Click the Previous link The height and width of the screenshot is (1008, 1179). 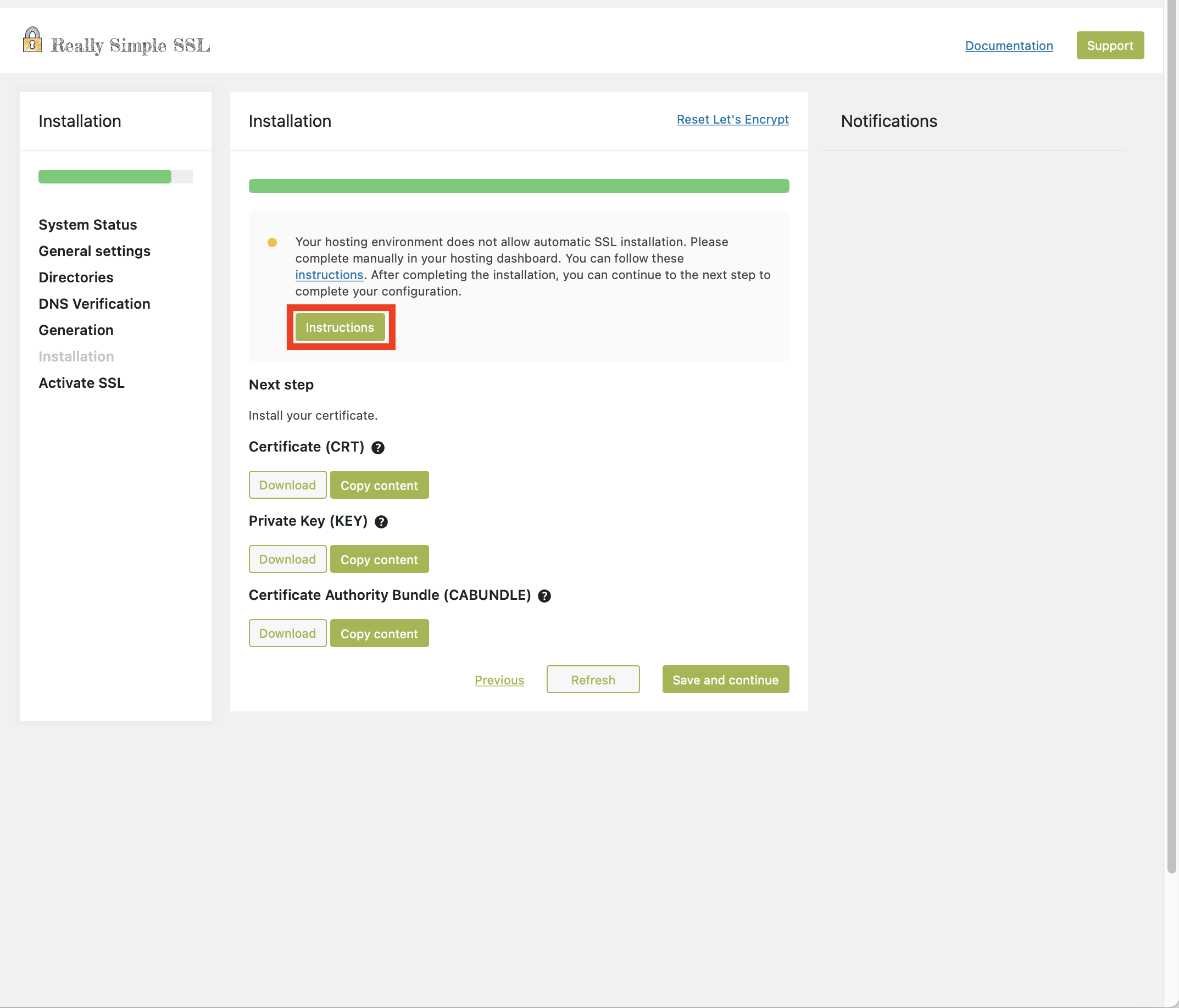click(499, 680)
